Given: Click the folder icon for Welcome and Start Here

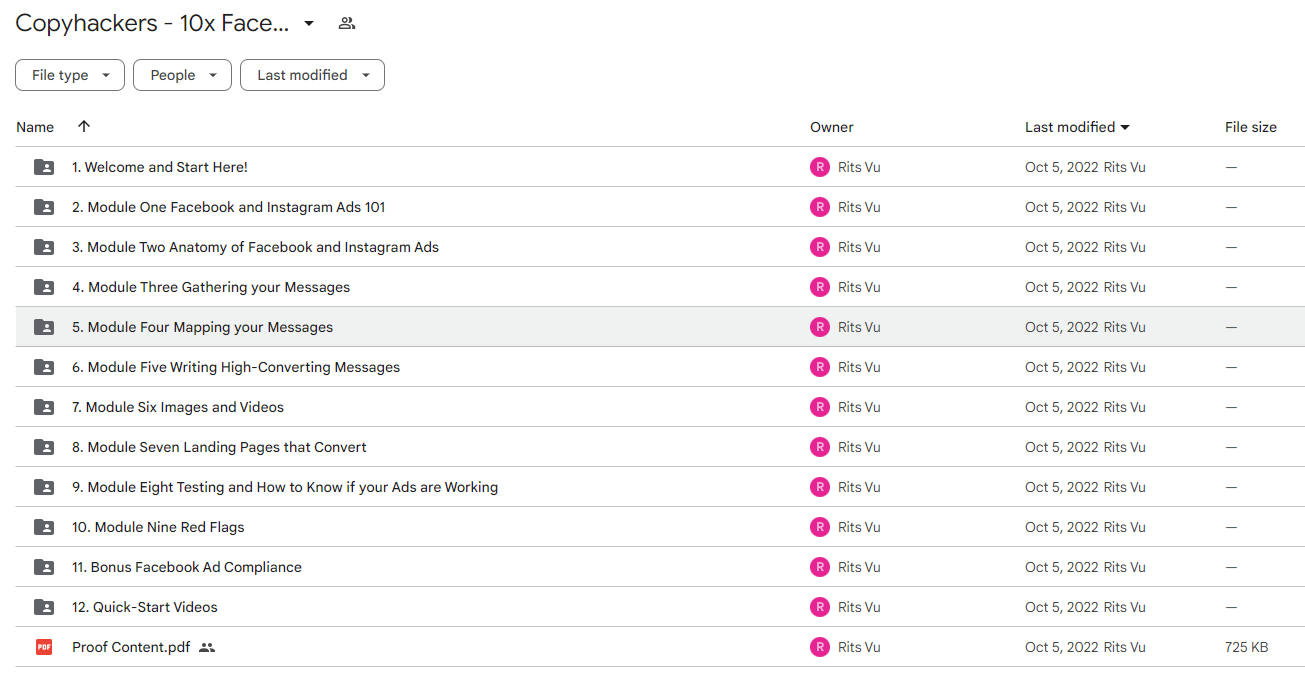Looking at the screenshot, I should click(44, 167).
